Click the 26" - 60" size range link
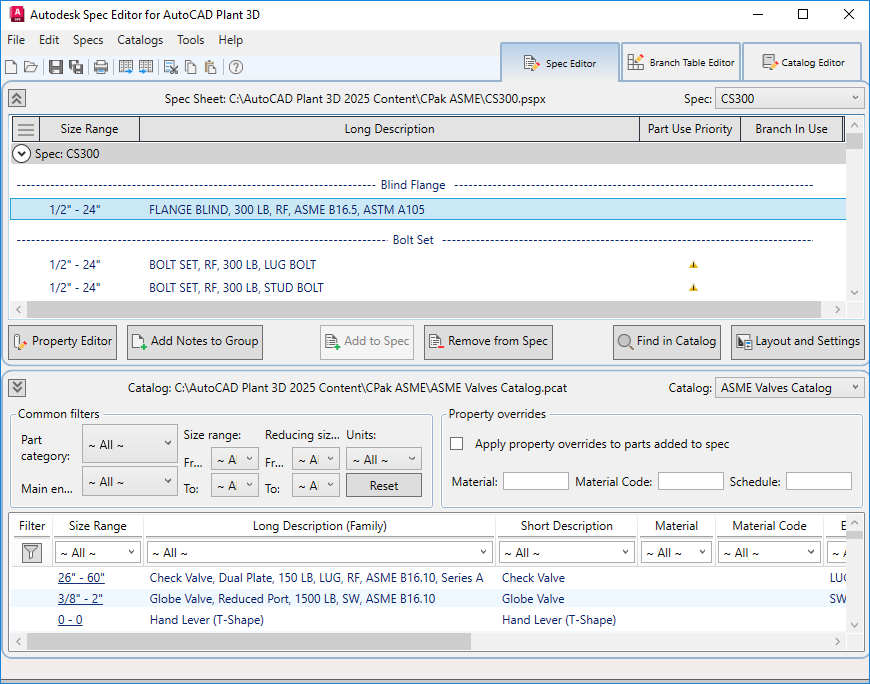Screen dimensions: 870x684 [x=81, y=577]
